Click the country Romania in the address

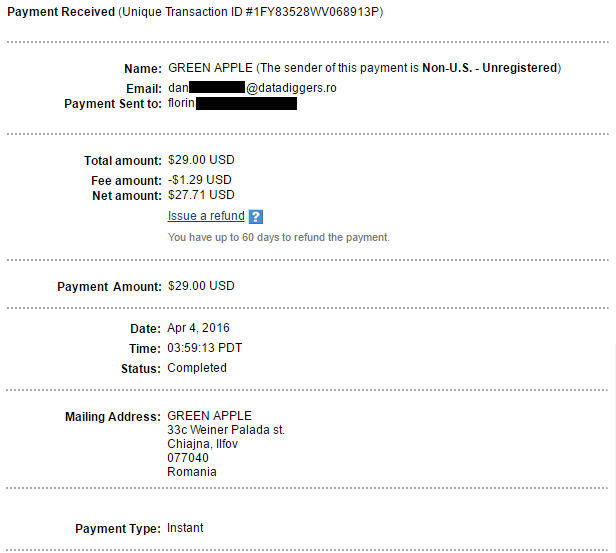point(191,472)
